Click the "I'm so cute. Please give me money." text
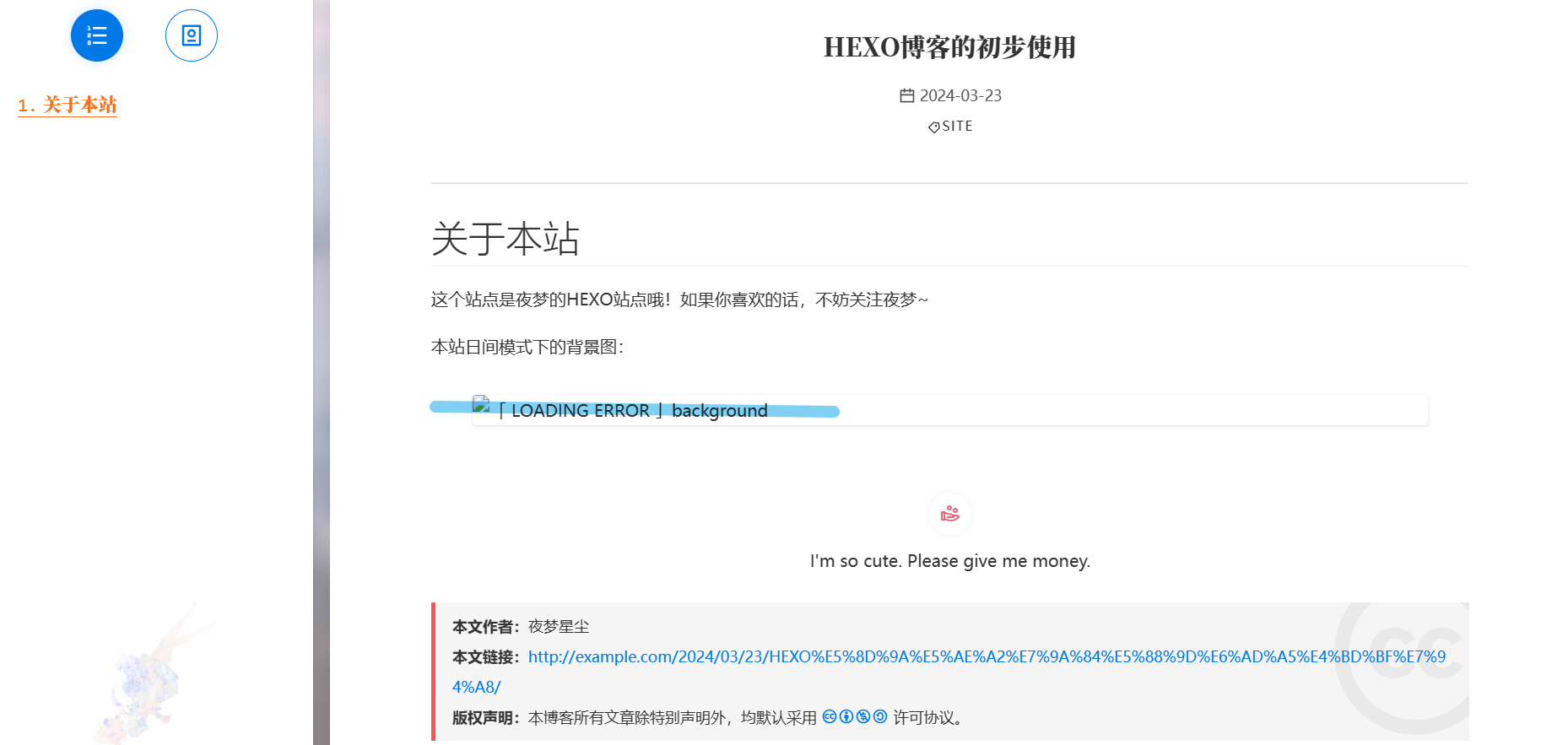 pos(949,561)
